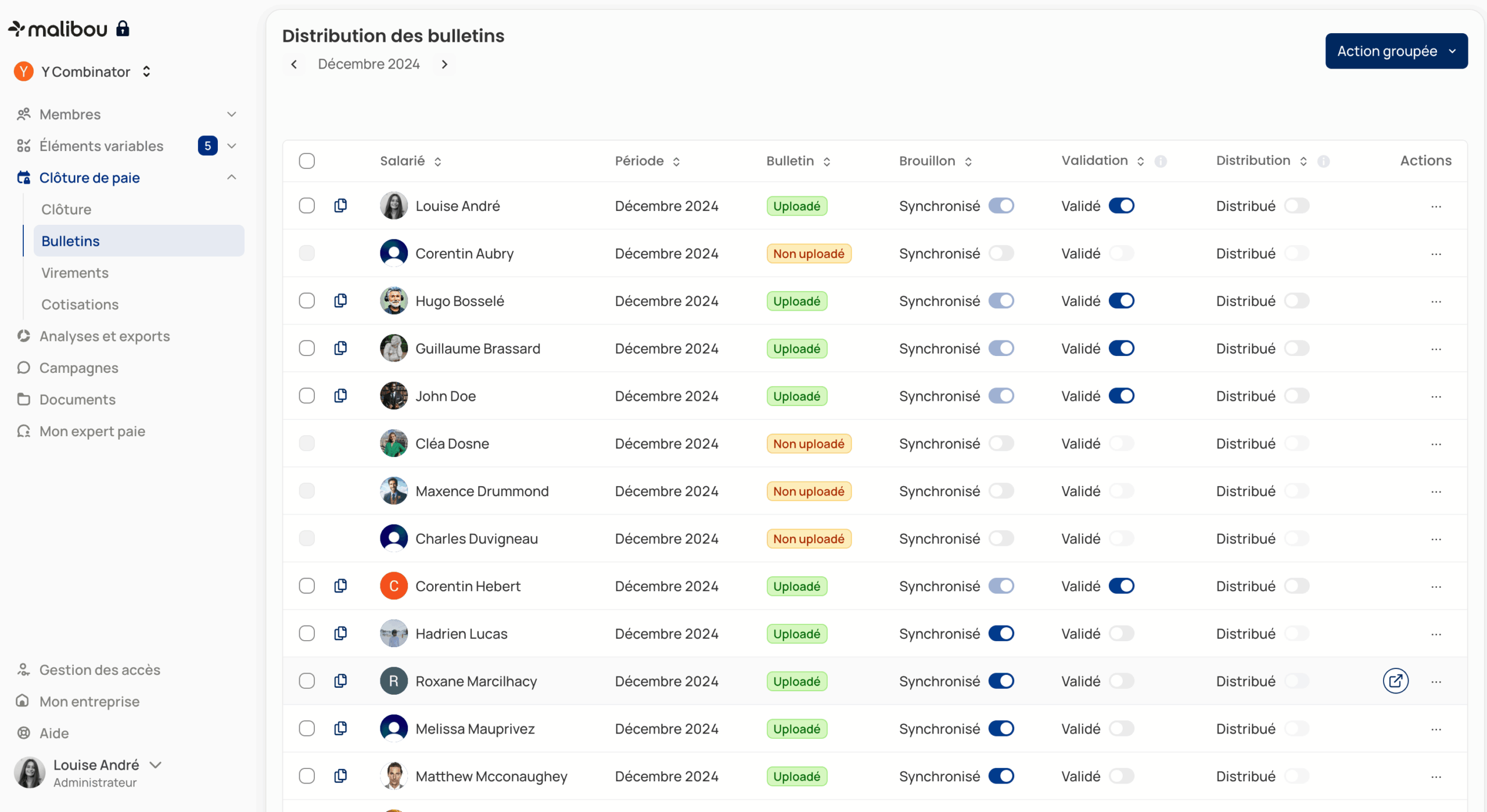Image resolution: width=1487 pixels, height=812 pixels.
Task: Click the Distribution column info icon
Action: 1323,161
